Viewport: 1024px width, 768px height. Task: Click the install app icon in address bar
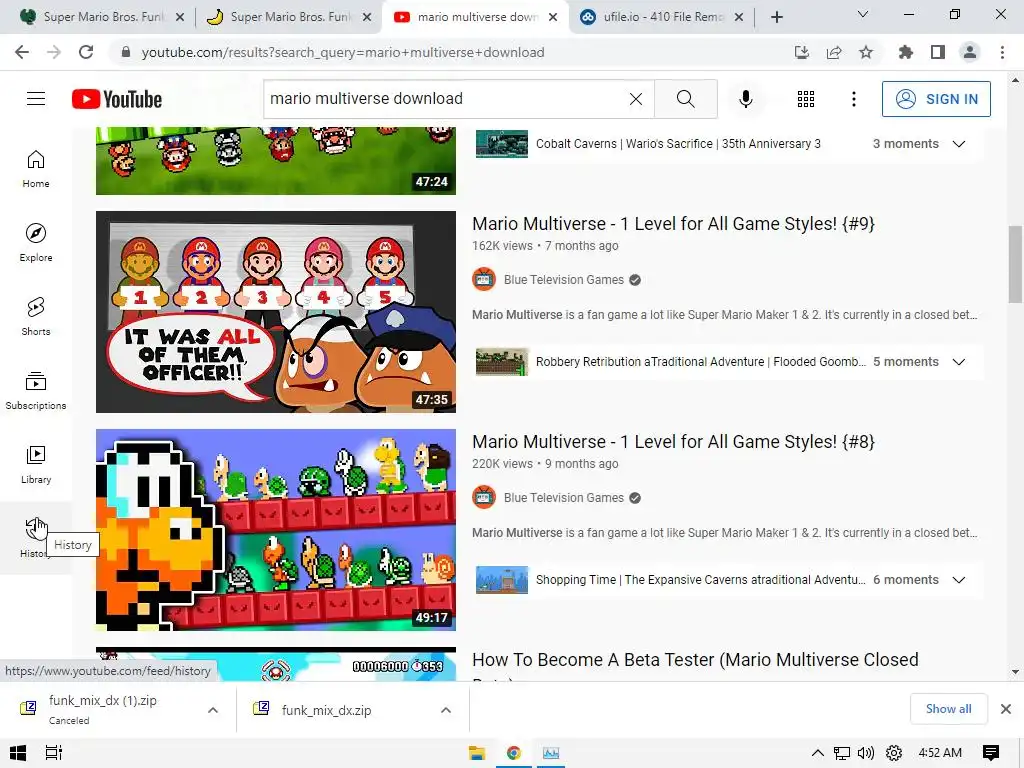[802, 52]
